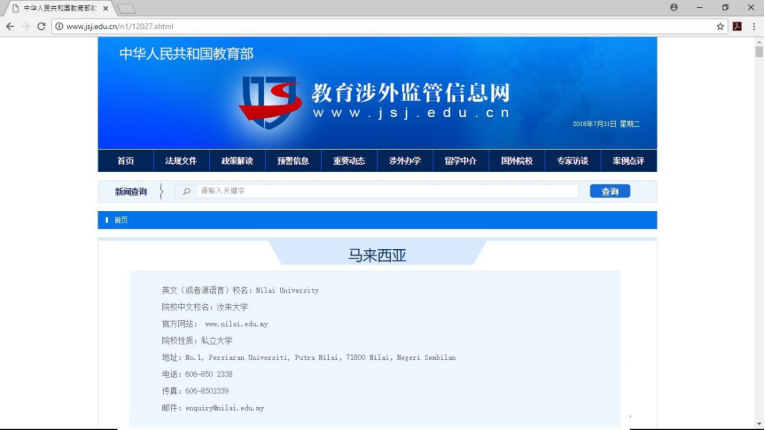Open the 政策解读 navigation item
Viewport: 765px width, 430px height.
tap(237, 161)
